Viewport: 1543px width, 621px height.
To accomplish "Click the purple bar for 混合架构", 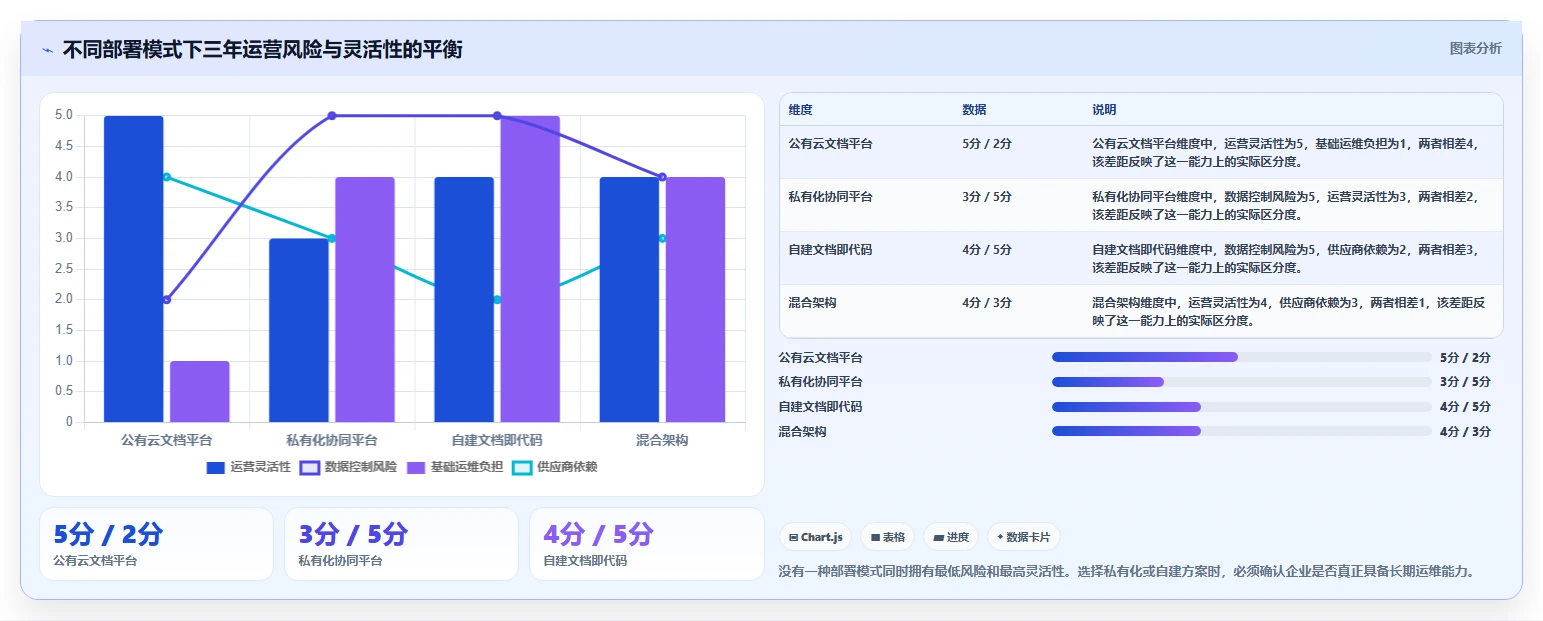I will 696,299.
